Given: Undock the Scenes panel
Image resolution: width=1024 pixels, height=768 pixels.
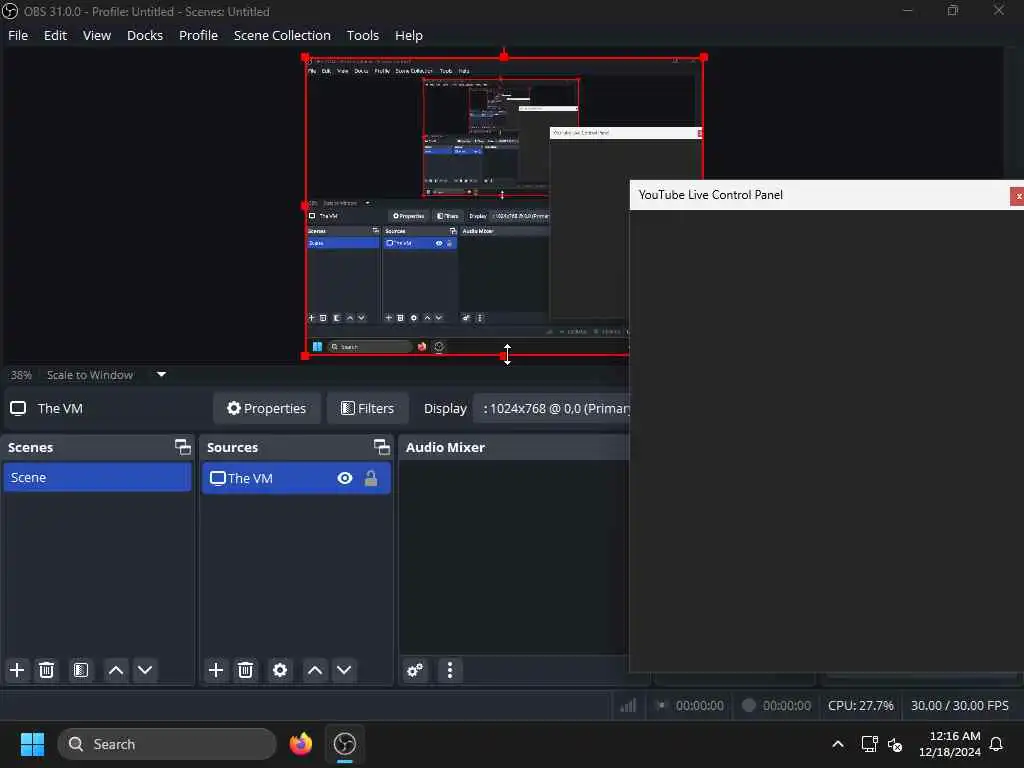Looking at the screenshot, I should (183, 447).
